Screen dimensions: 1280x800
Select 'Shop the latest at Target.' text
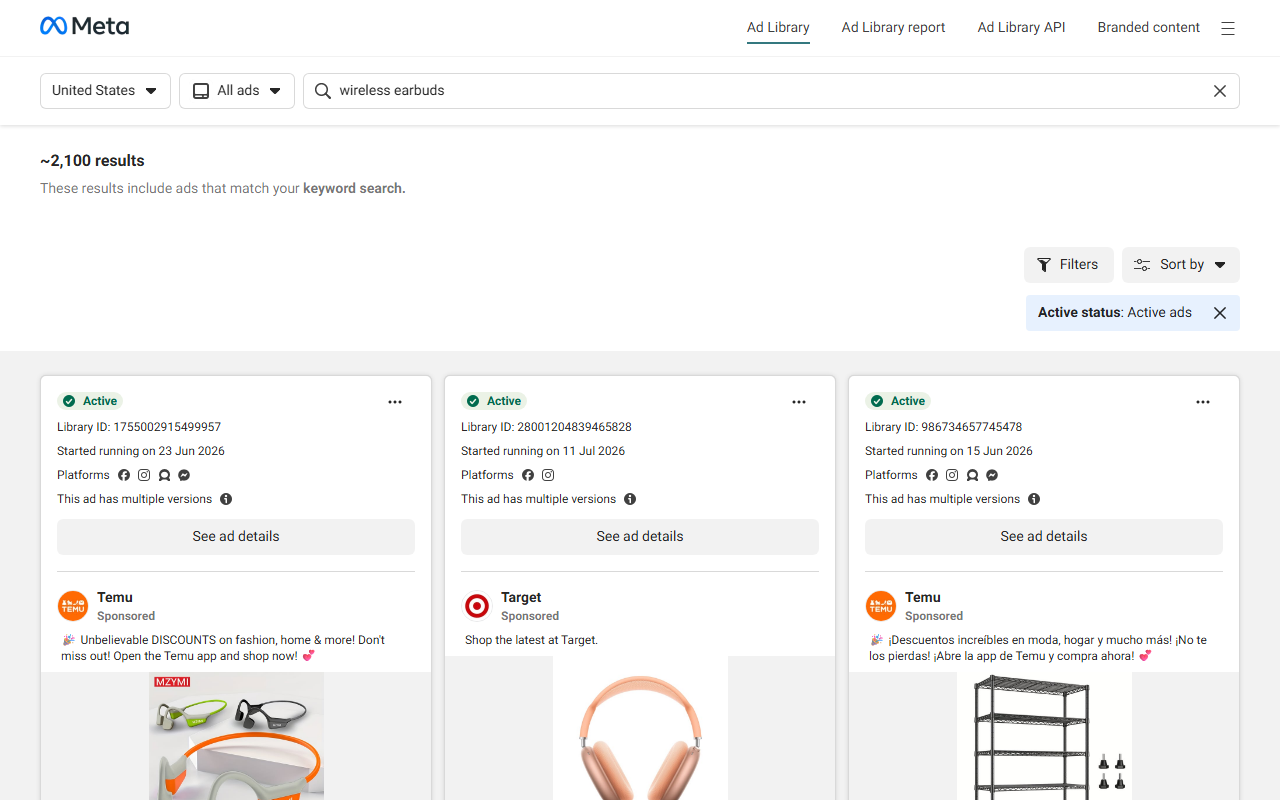531,640
